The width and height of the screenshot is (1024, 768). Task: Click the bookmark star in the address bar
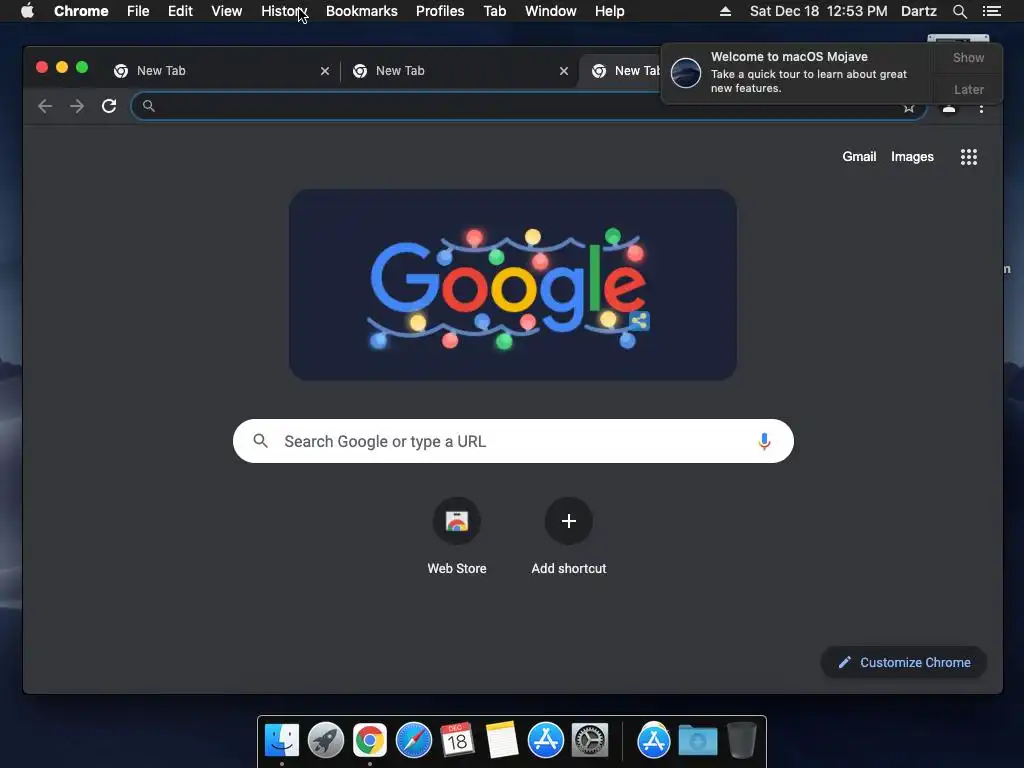point(908,108)
